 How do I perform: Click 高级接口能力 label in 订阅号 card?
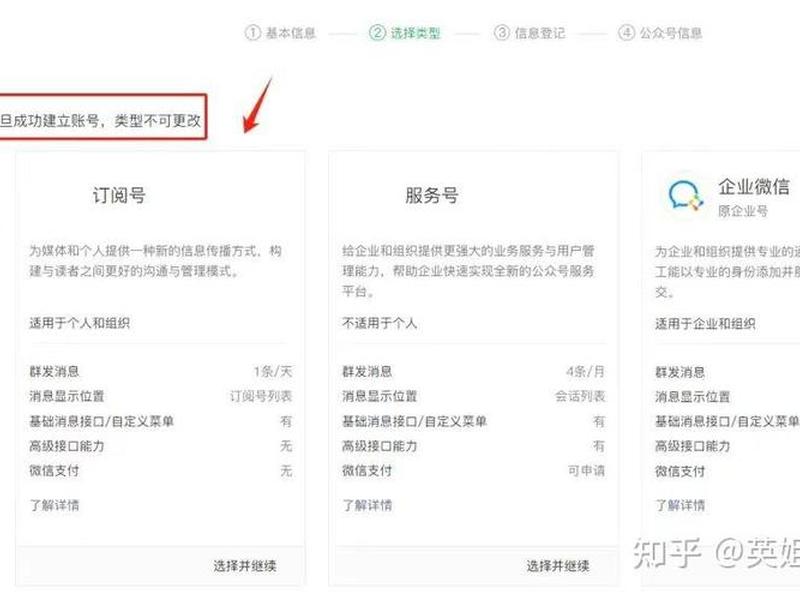67,446
